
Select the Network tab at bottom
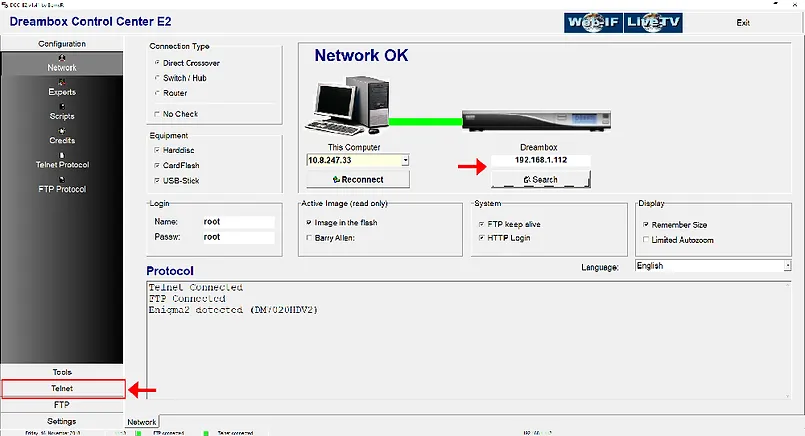(142, 422)
